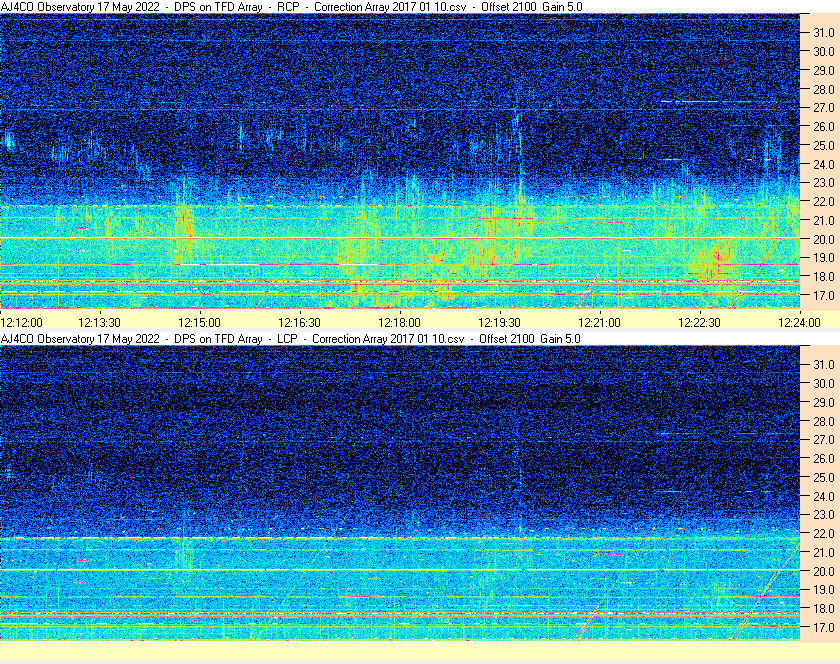Image resolution: width=840 pixels, height=664 pixels.
Task: Click the 12:19:30 time label
Action: coord(499,322)
